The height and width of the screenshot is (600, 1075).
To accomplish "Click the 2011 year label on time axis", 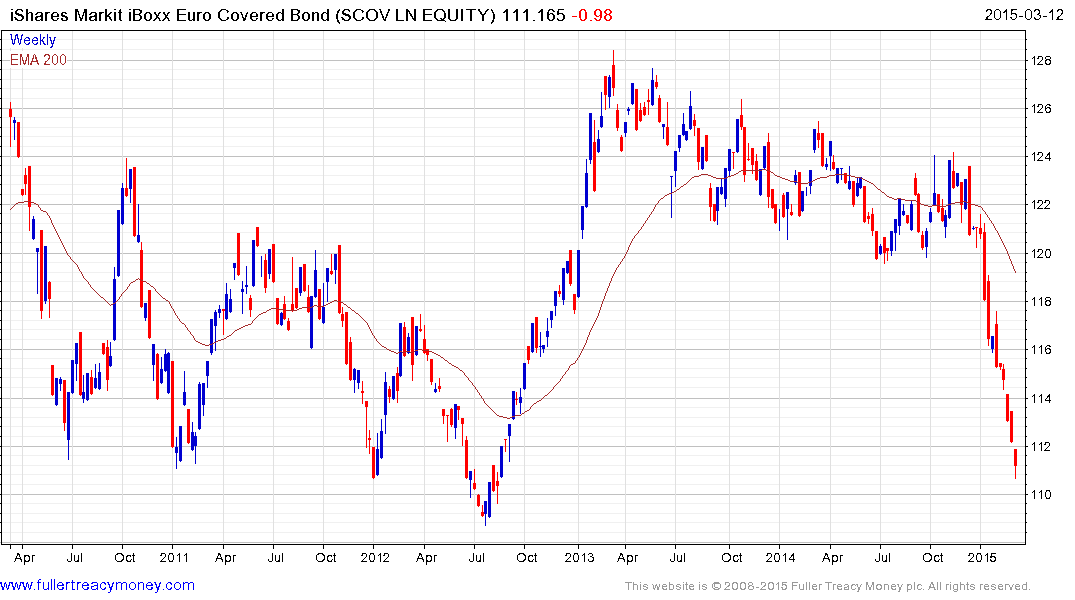I will [174, 557].
